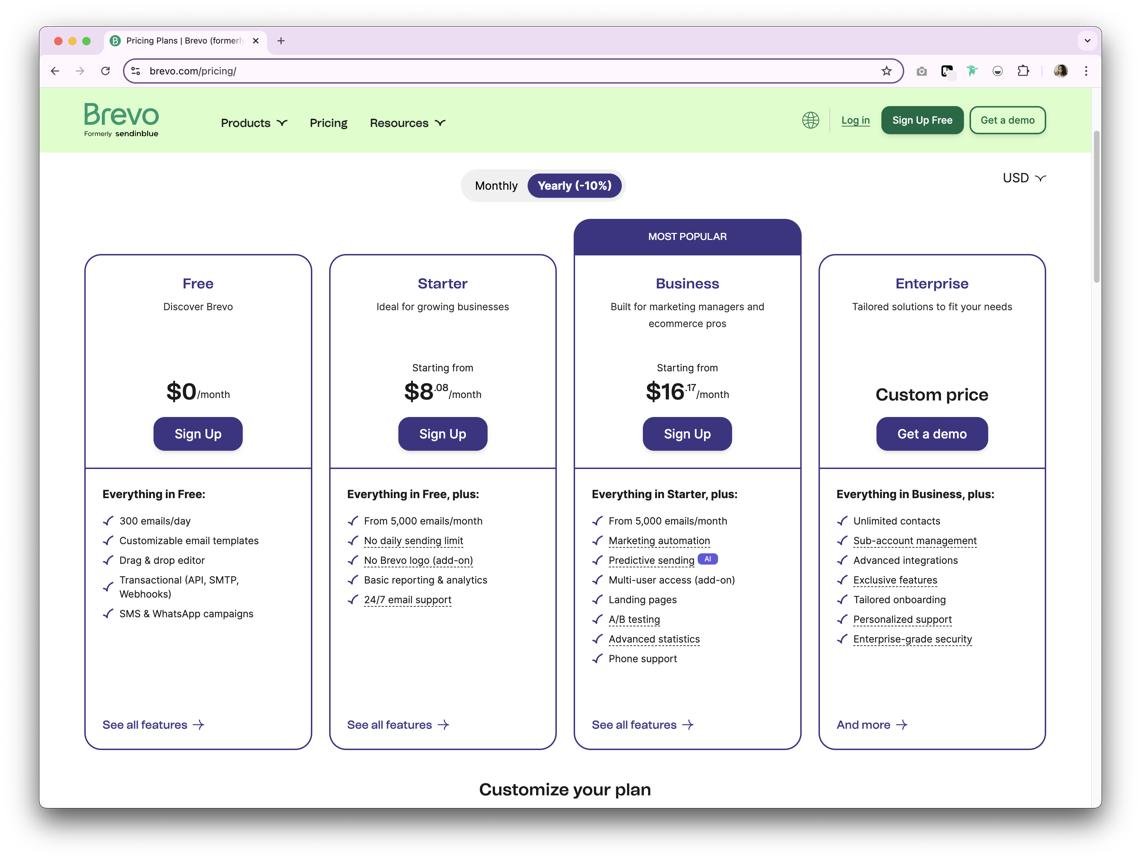Click Sub-account management feature
The width and height of the screenshot is (1141, 860).
pyautogui.click(x=915, y=541)
